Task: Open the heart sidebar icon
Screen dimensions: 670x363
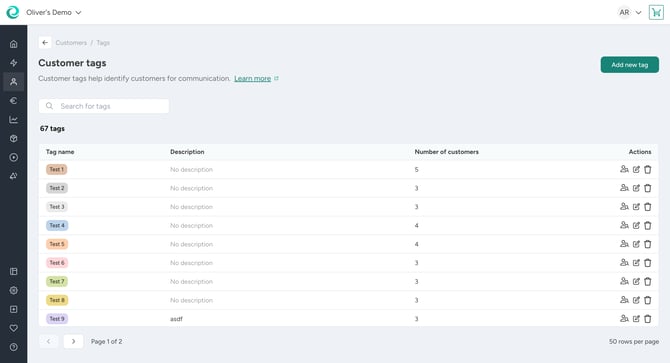Action: point(14,328)
